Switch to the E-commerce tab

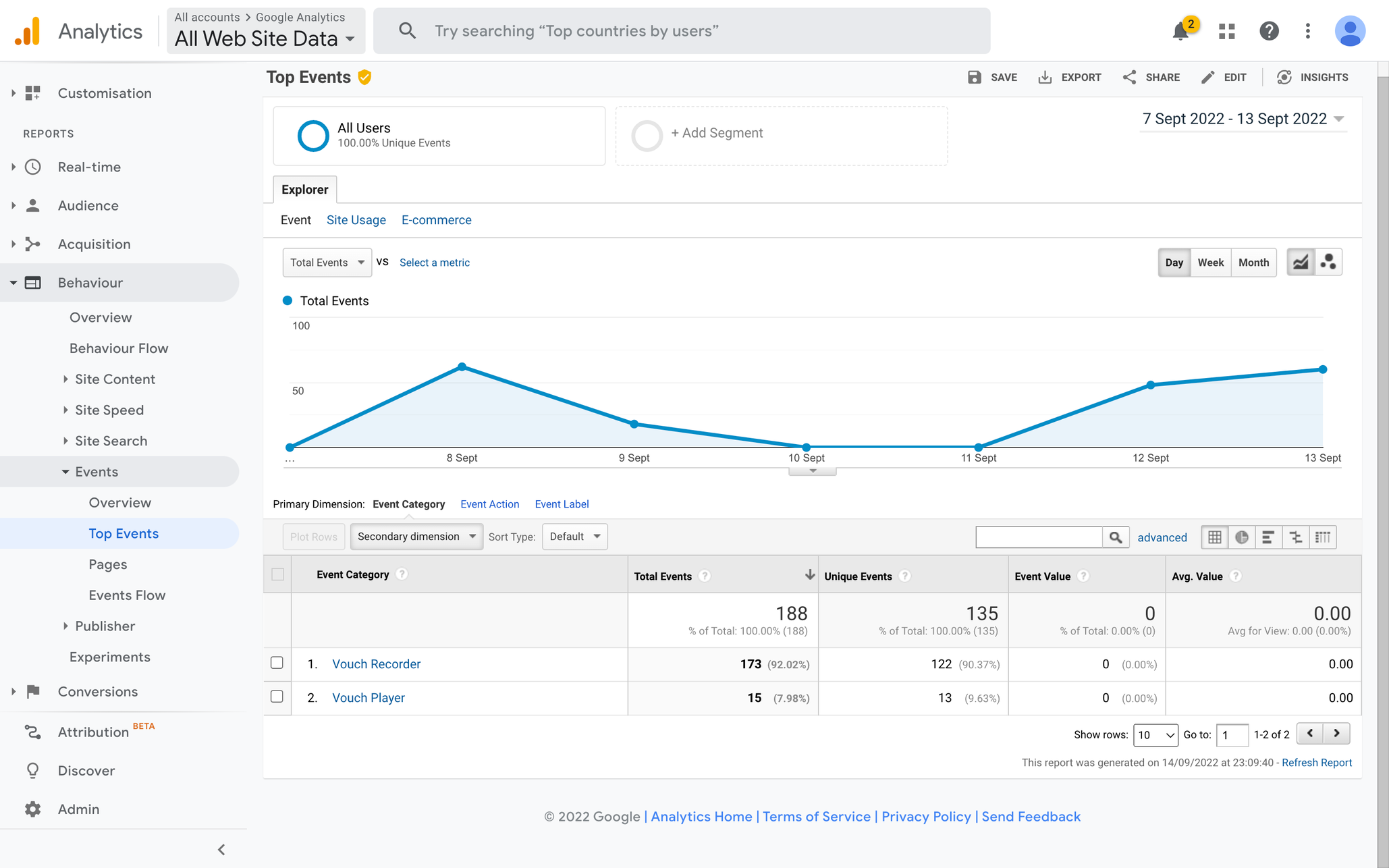tap(437, 220)
